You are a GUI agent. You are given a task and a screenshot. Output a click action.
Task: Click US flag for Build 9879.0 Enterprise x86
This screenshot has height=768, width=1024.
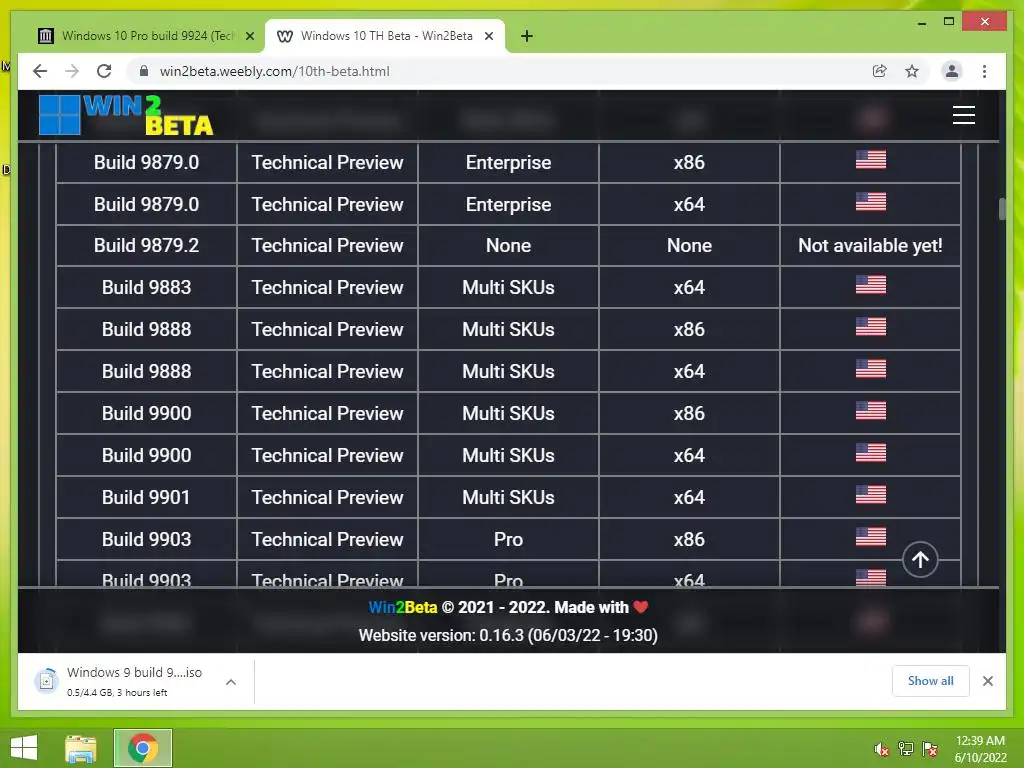point(871,159)
